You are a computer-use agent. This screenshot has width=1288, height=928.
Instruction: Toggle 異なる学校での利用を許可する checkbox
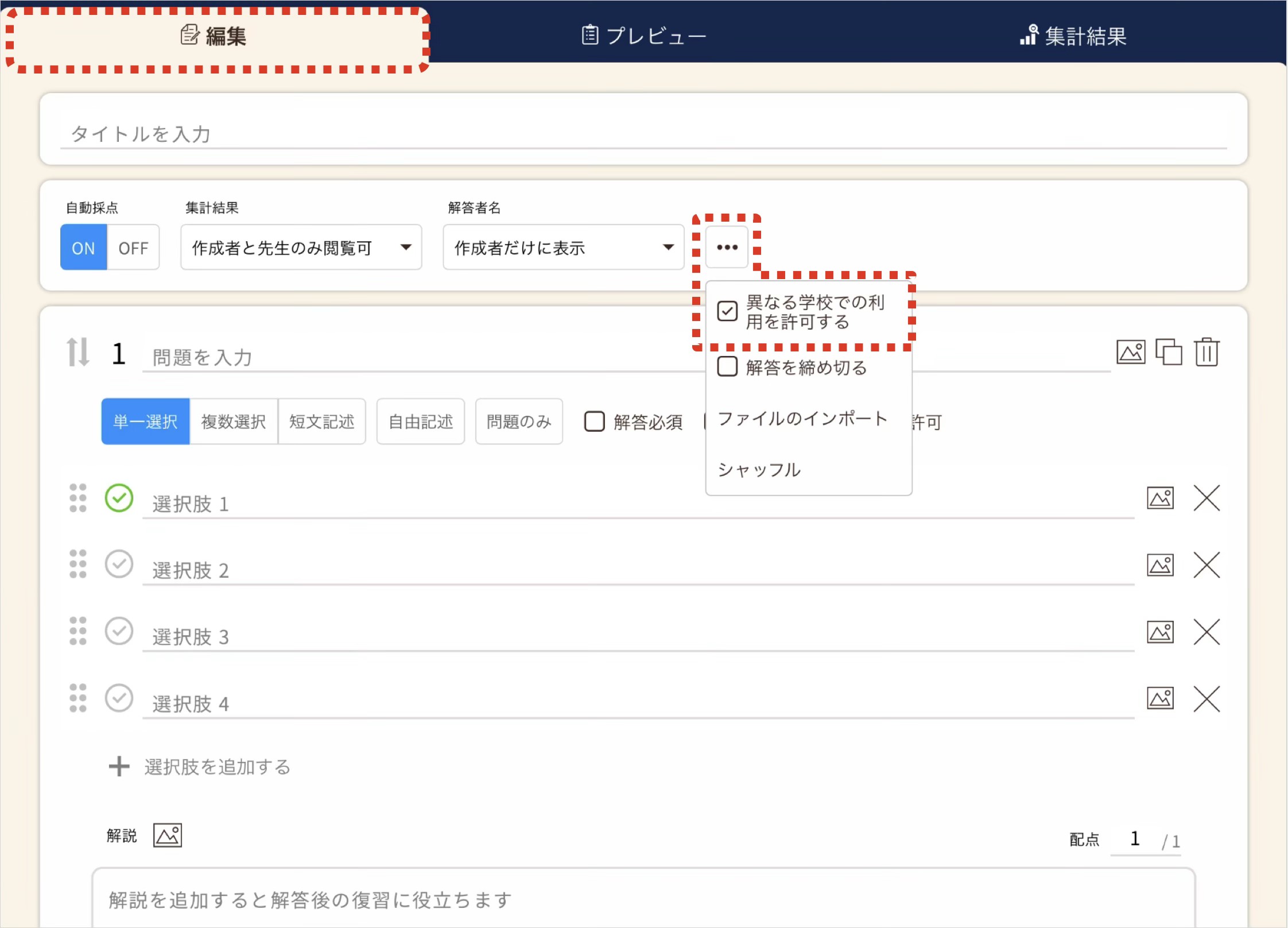coord(727,311)
